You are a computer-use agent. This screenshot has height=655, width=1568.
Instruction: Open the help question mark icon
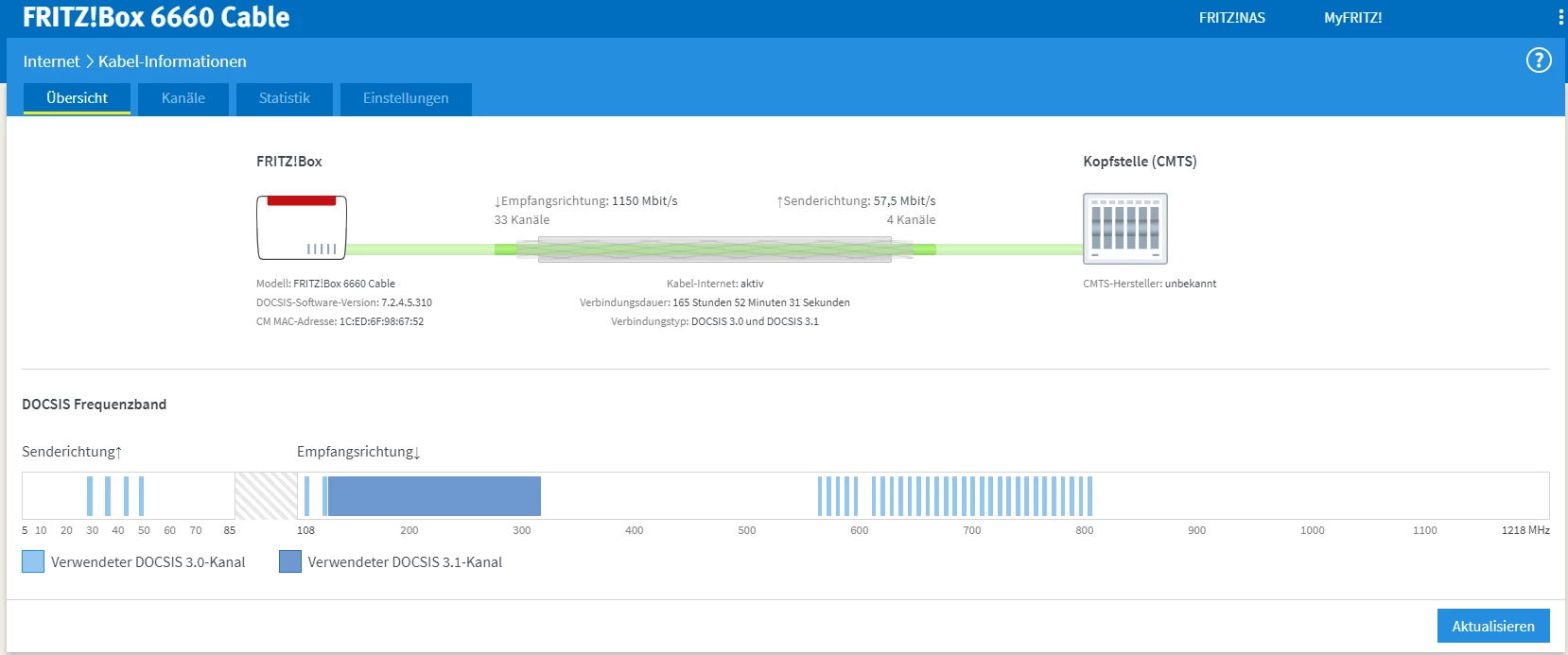1539,60
